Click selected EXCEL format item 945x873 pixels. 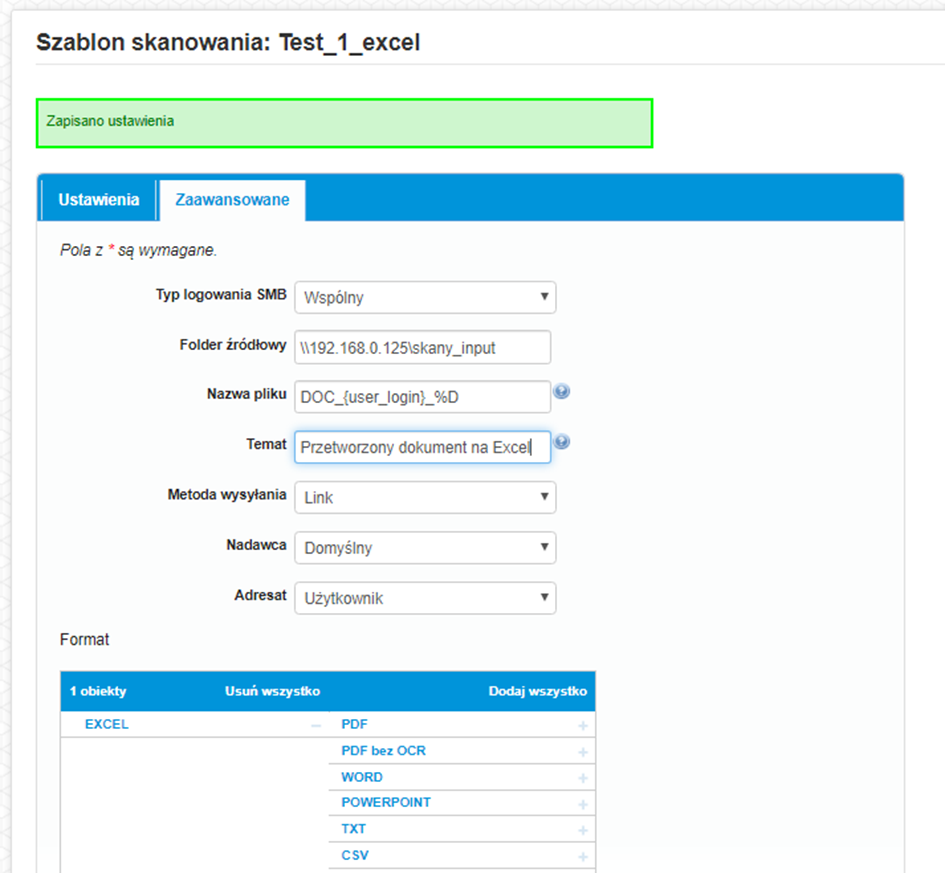click(107, 724)
